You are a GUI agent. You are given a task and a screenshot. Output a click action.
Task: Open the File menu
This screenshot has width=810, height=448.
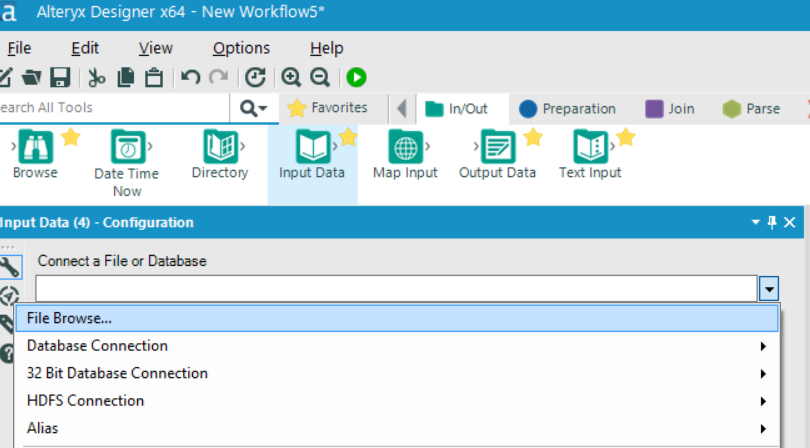coord(19,48)
